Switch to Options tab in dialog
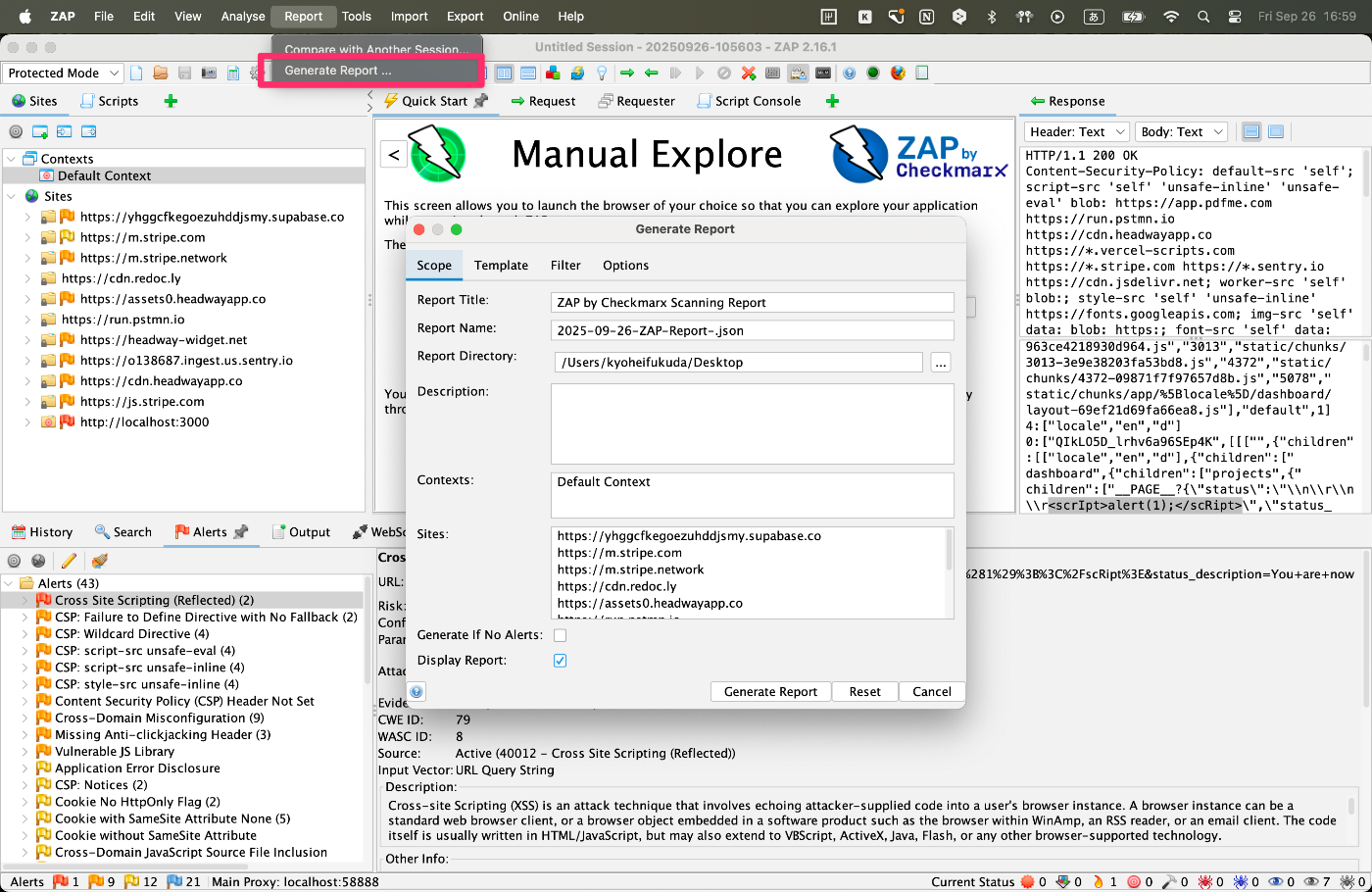This screenshot has width=1372, height=892. pos(625,266)
